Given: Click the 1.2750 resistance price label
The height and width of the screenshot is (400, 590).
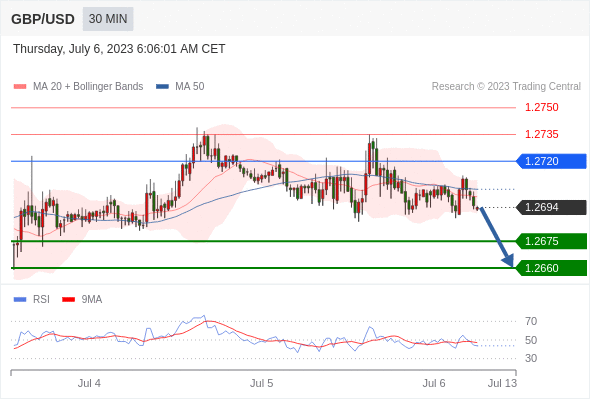Looking at the screenshot, I should 542,108.
